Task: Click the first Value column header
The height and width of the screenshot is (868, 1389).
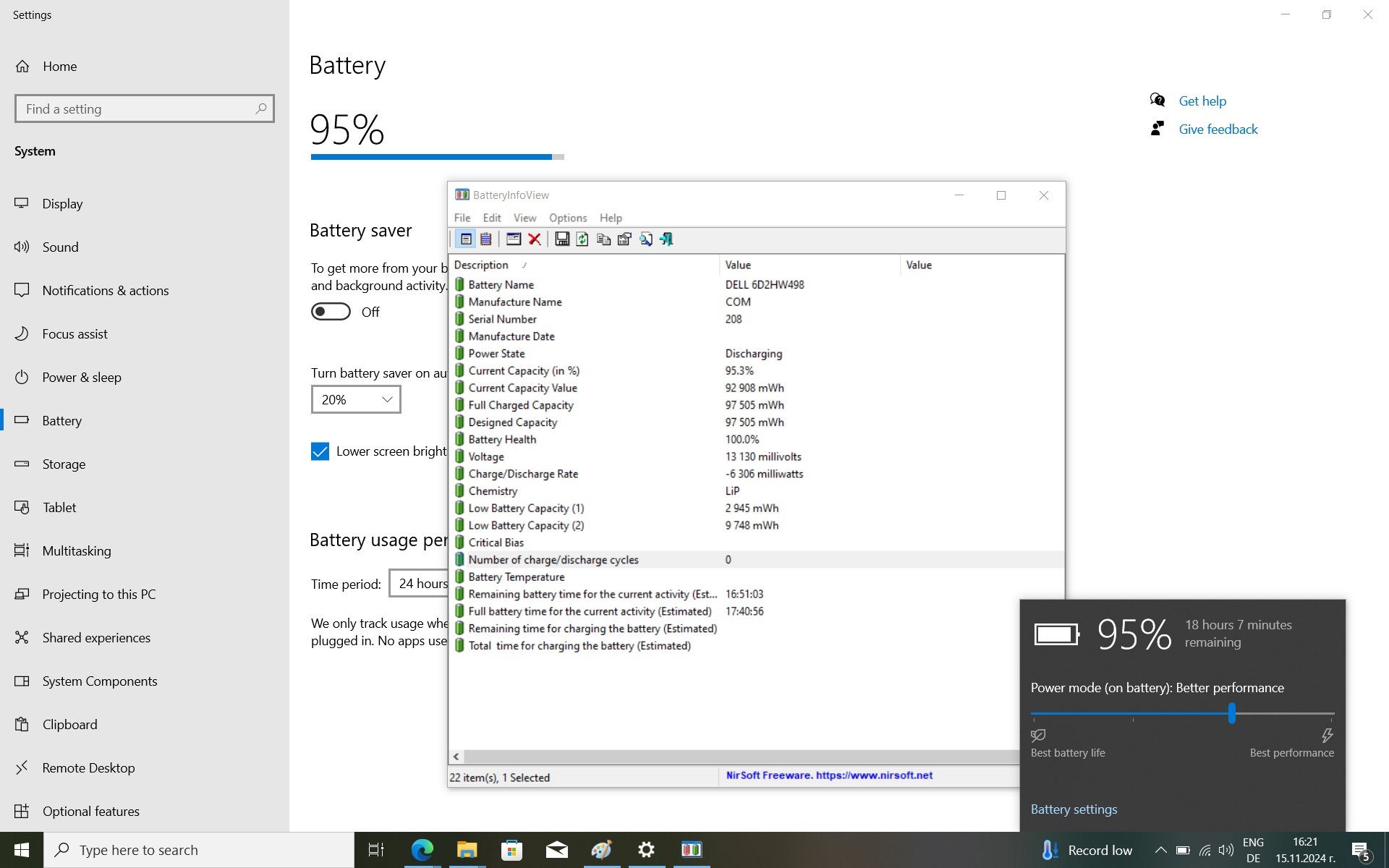Action: 810,265
